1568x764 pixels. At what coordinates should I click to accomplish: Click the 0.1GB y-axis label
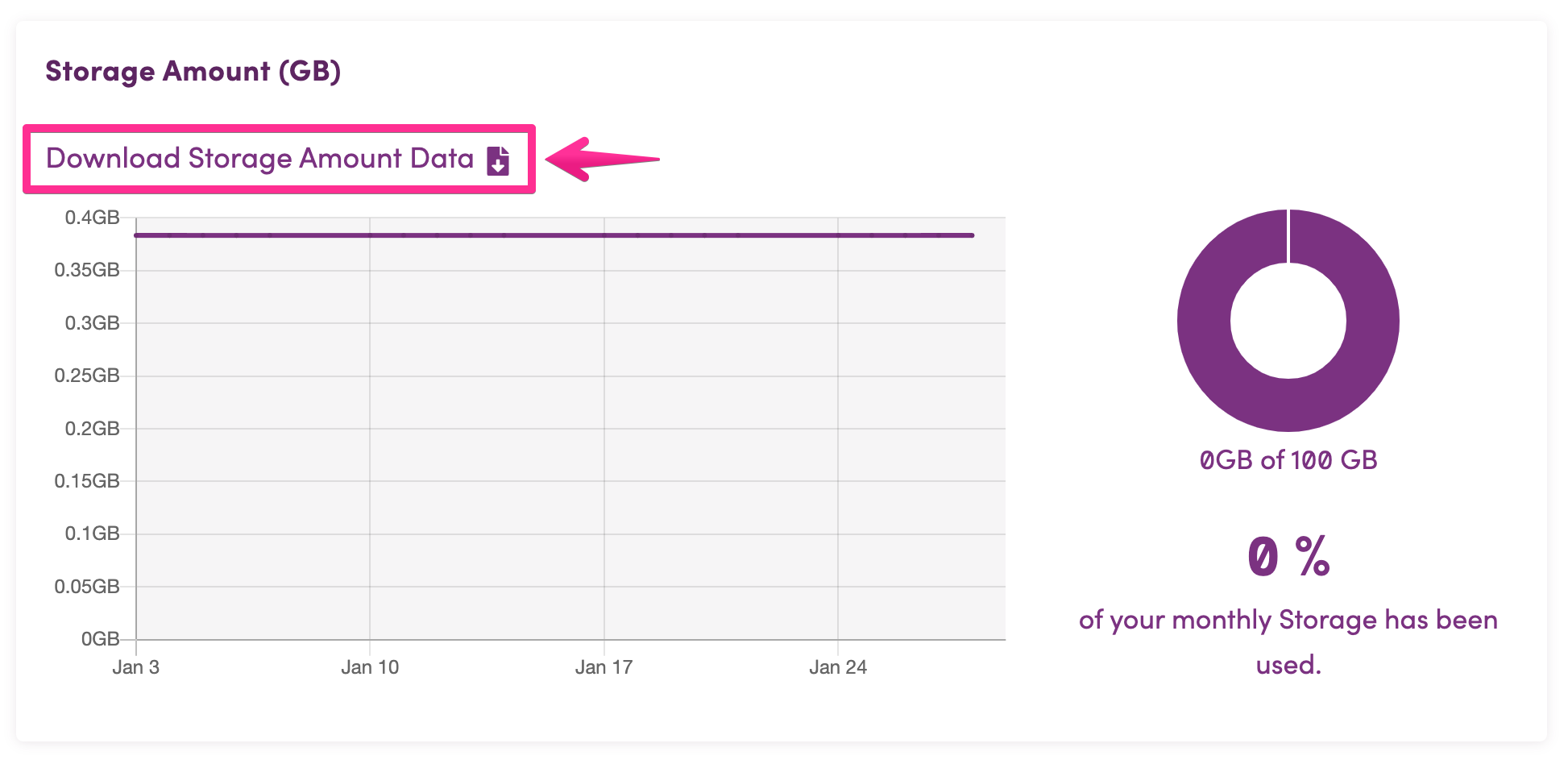(92, 534)
